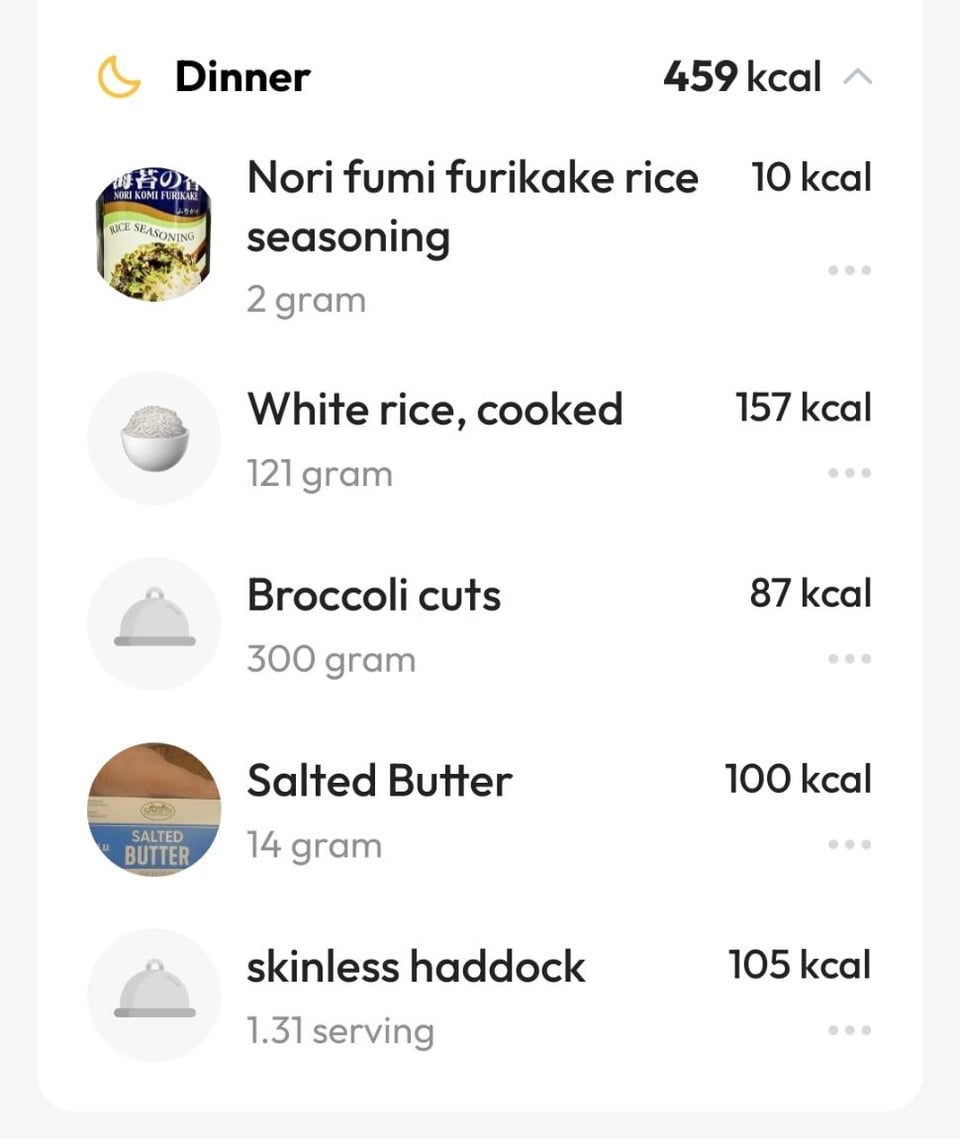Open the three-dot menu for White rice

point(850,473)
